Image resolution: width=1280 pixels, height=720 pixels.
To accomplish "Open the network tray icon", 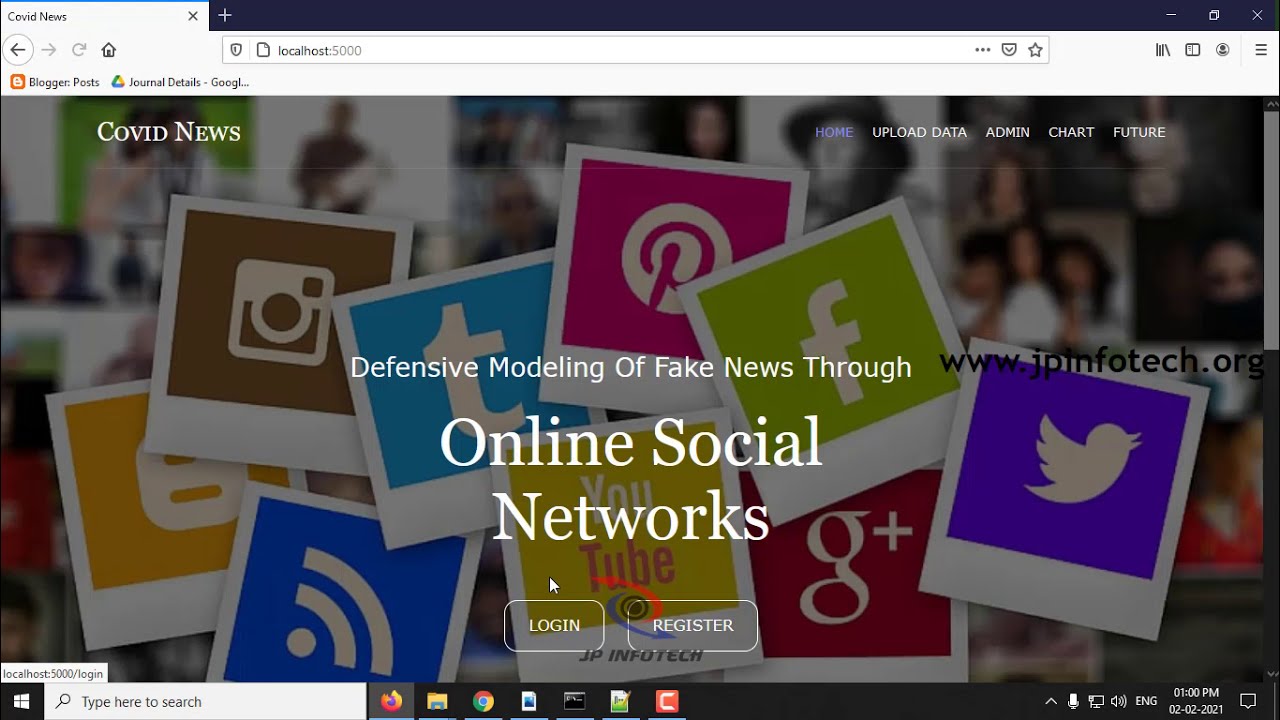I will point(1096,701).
